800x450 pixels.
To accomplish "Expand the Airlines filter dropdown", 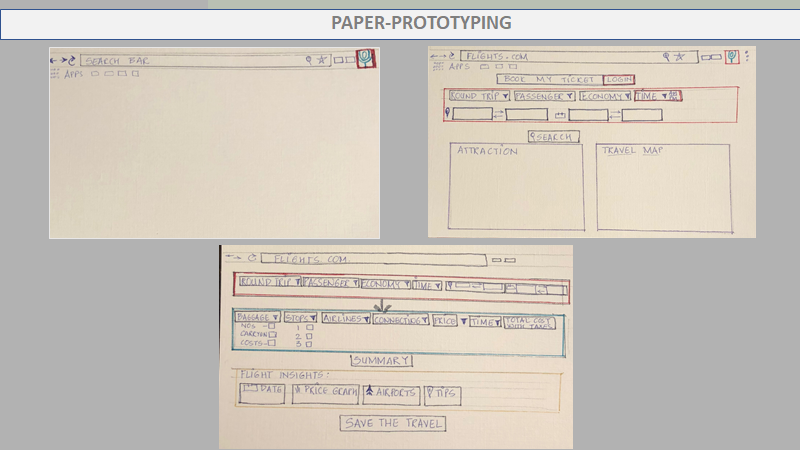I will pyautogui.click(x=345, y=320).
